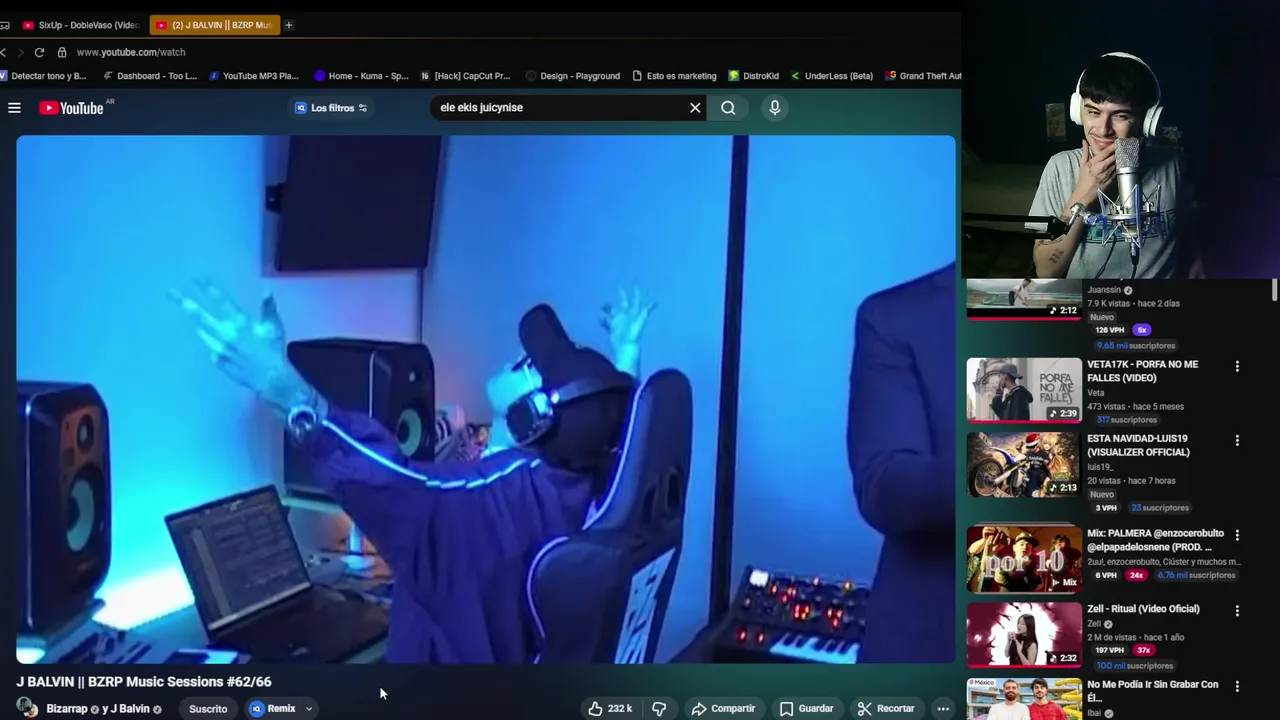Save video with Guardar button

[806, 708]
